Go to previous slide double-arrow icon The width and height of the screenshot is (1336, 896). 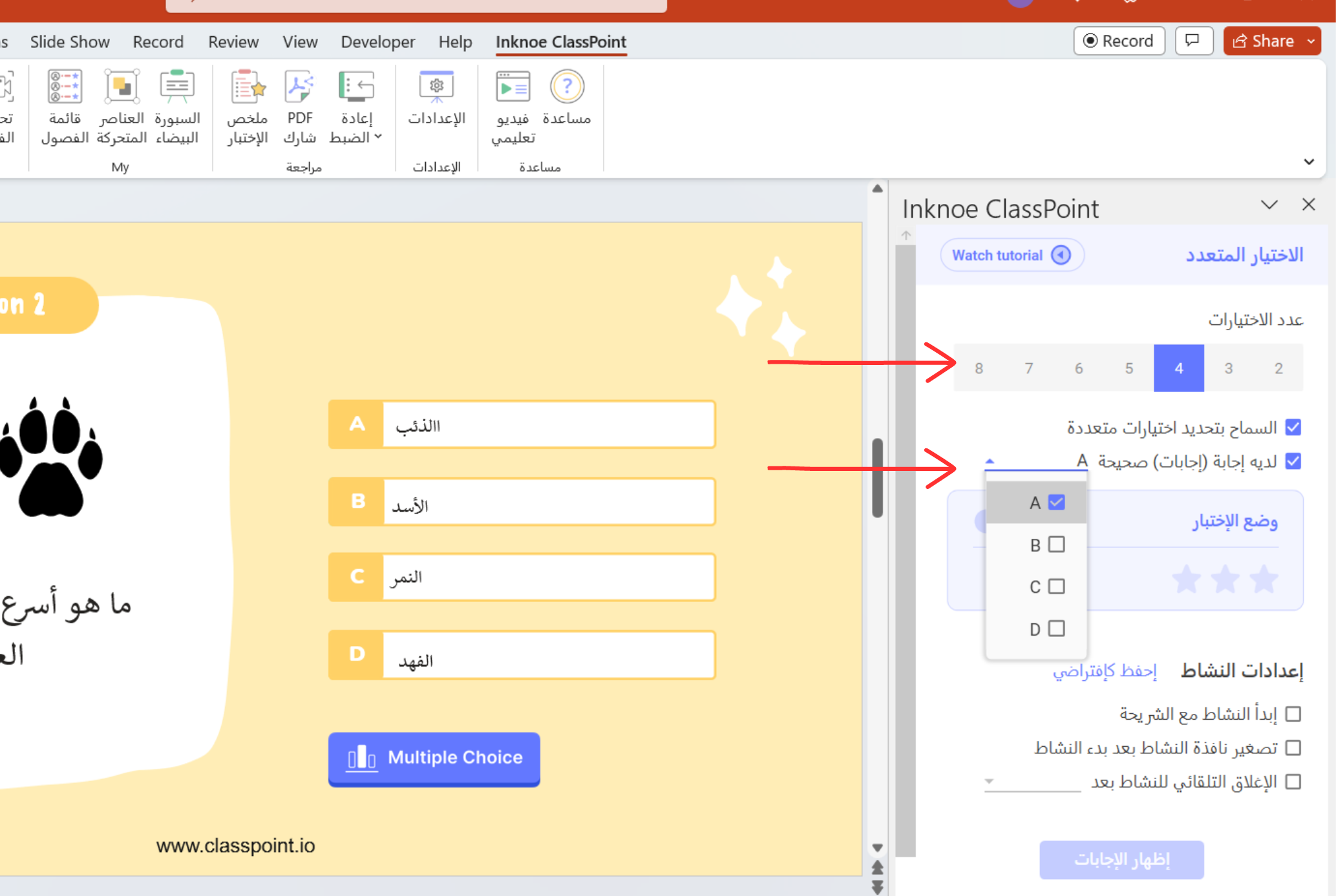pyautogui.click(x=877, y=867)
